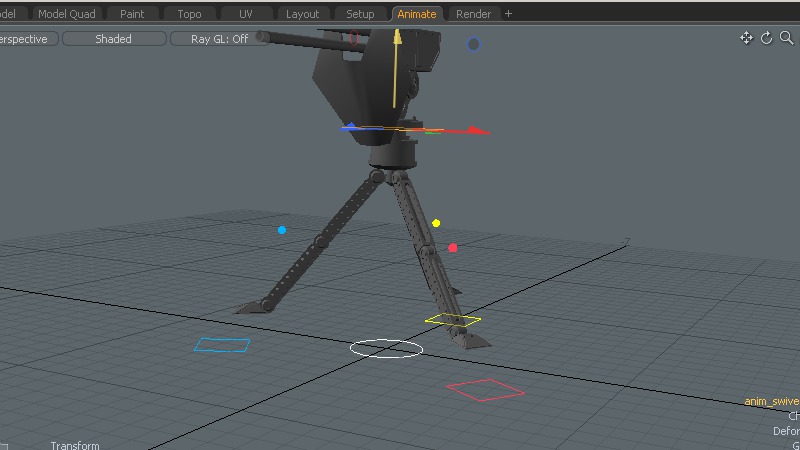Click the viewport pan (move) icon
The image size is (800, 450).
(x=746, y=38)
